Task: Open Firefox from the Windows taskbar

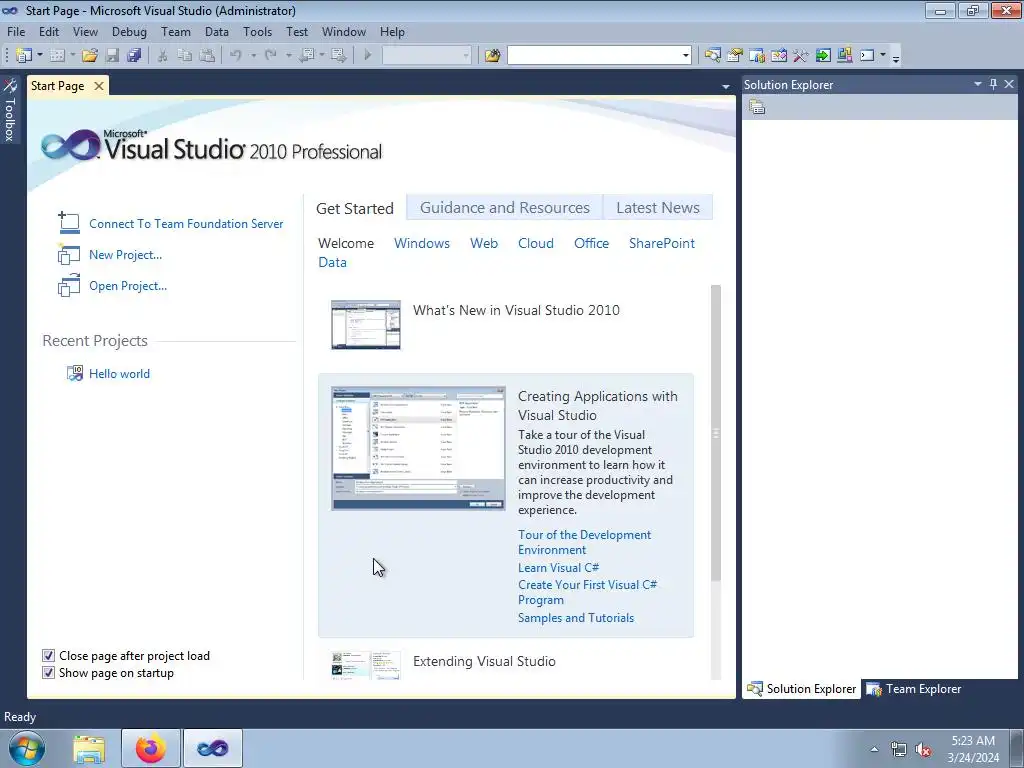Action: click(x=150, y=748)
